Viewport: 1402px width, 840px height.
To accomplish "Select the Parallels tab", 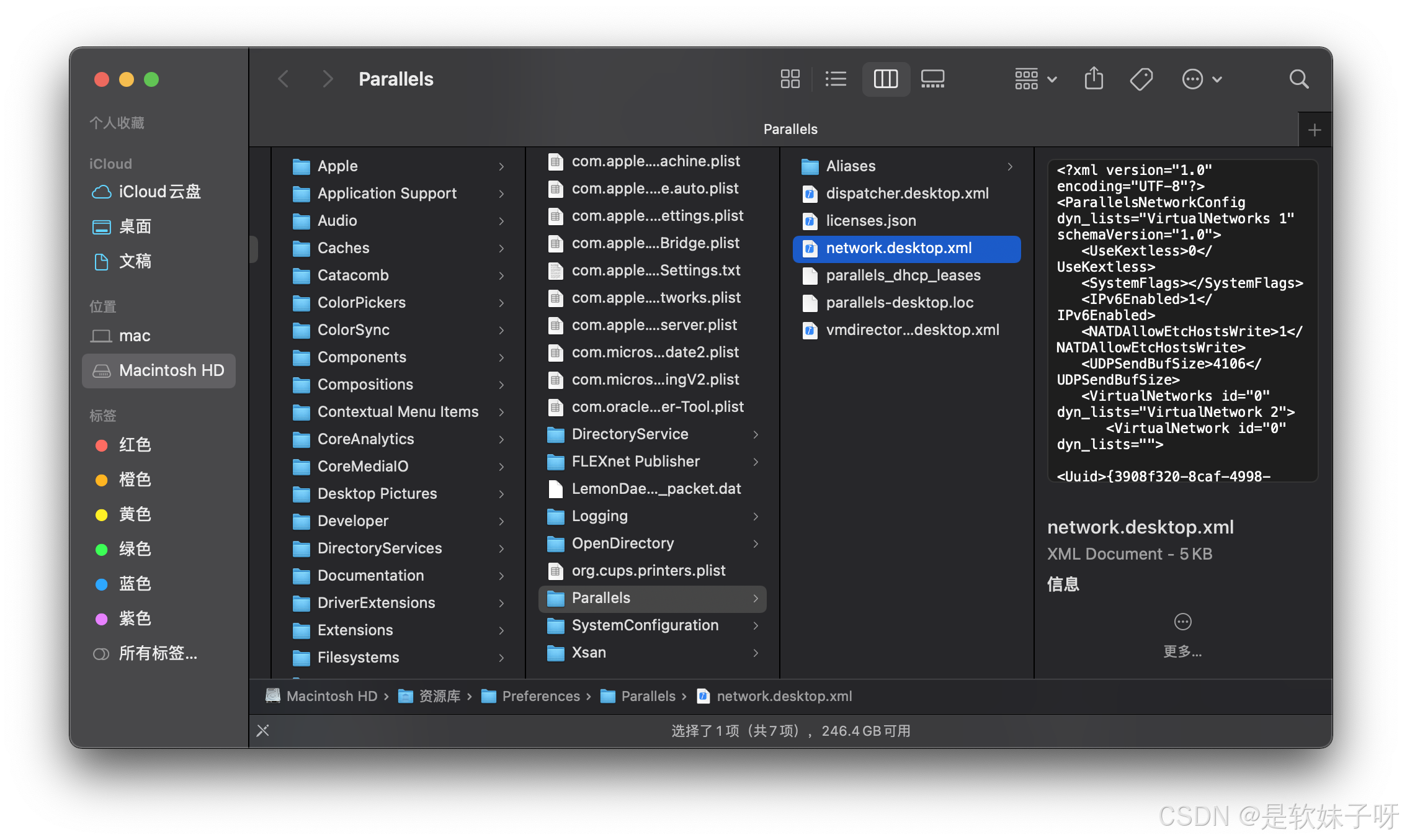I will click(790, 129).
